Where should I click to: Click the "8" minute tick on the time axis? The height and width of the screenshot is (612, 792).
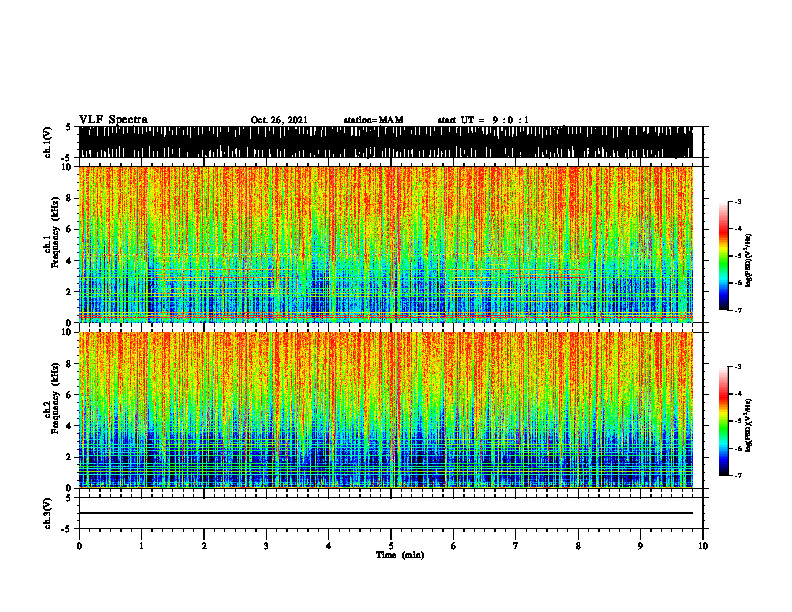578,546
